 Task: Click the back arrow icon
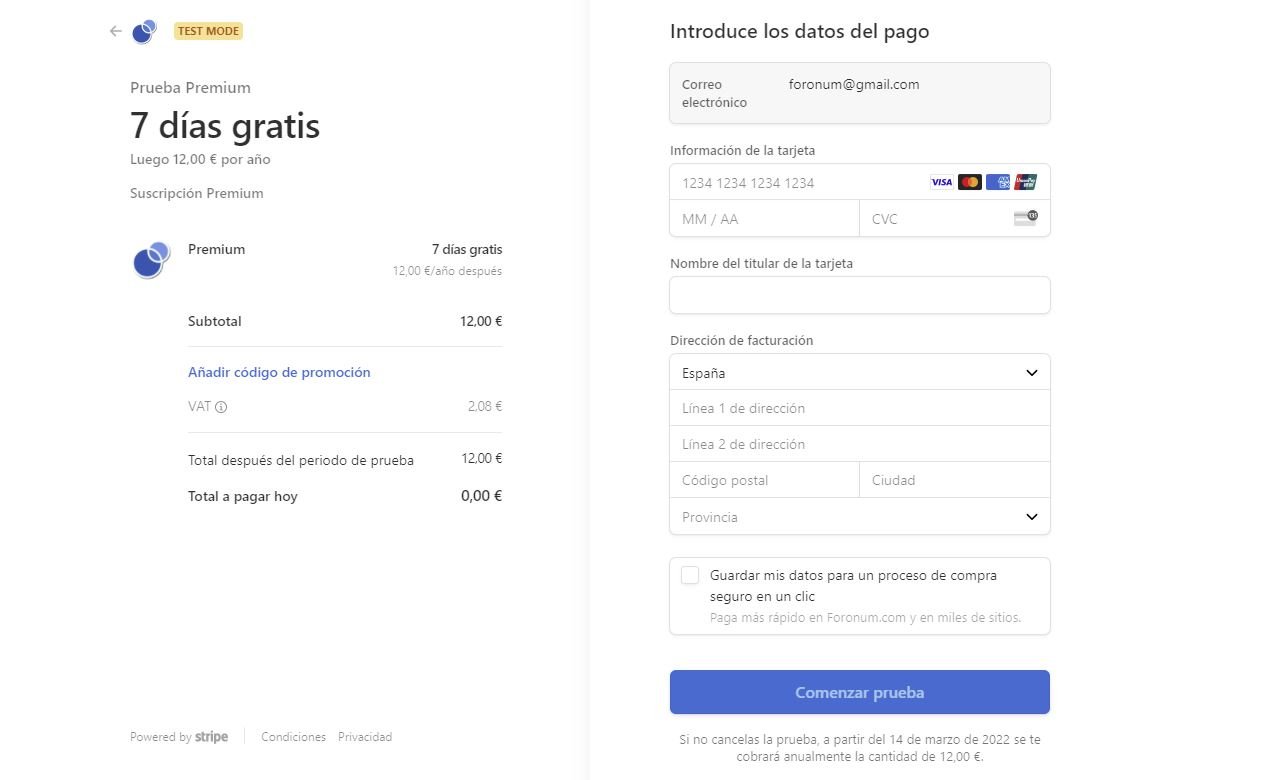115,31
